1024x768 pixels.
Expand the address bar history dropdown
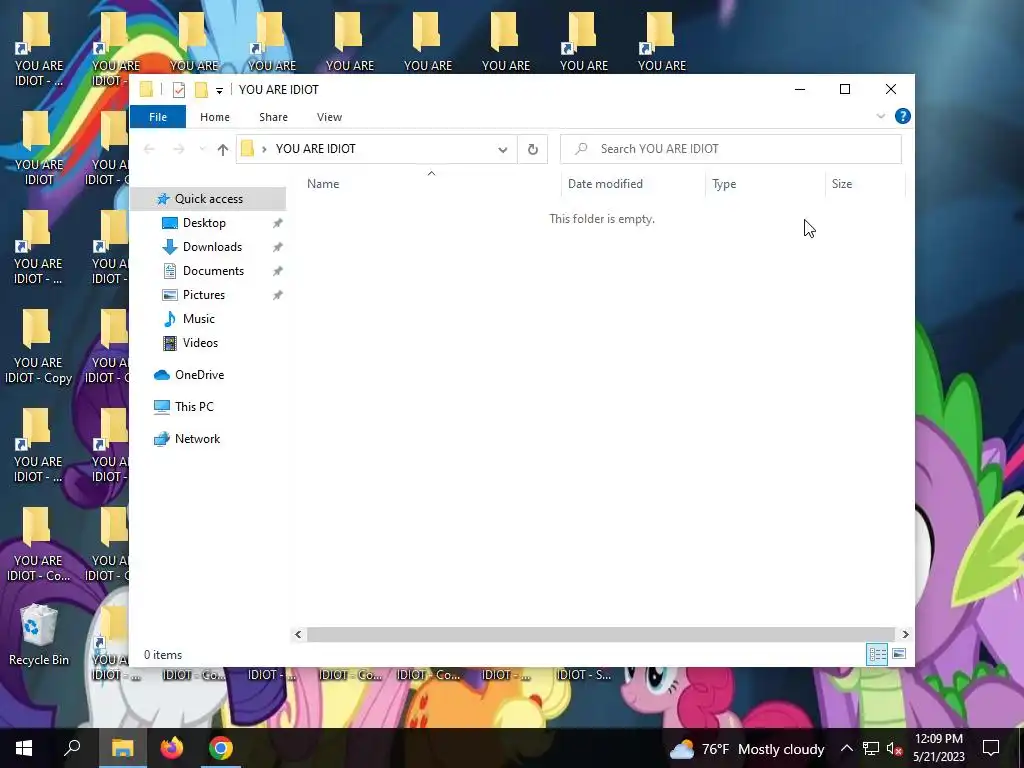[x=503, y=150]
